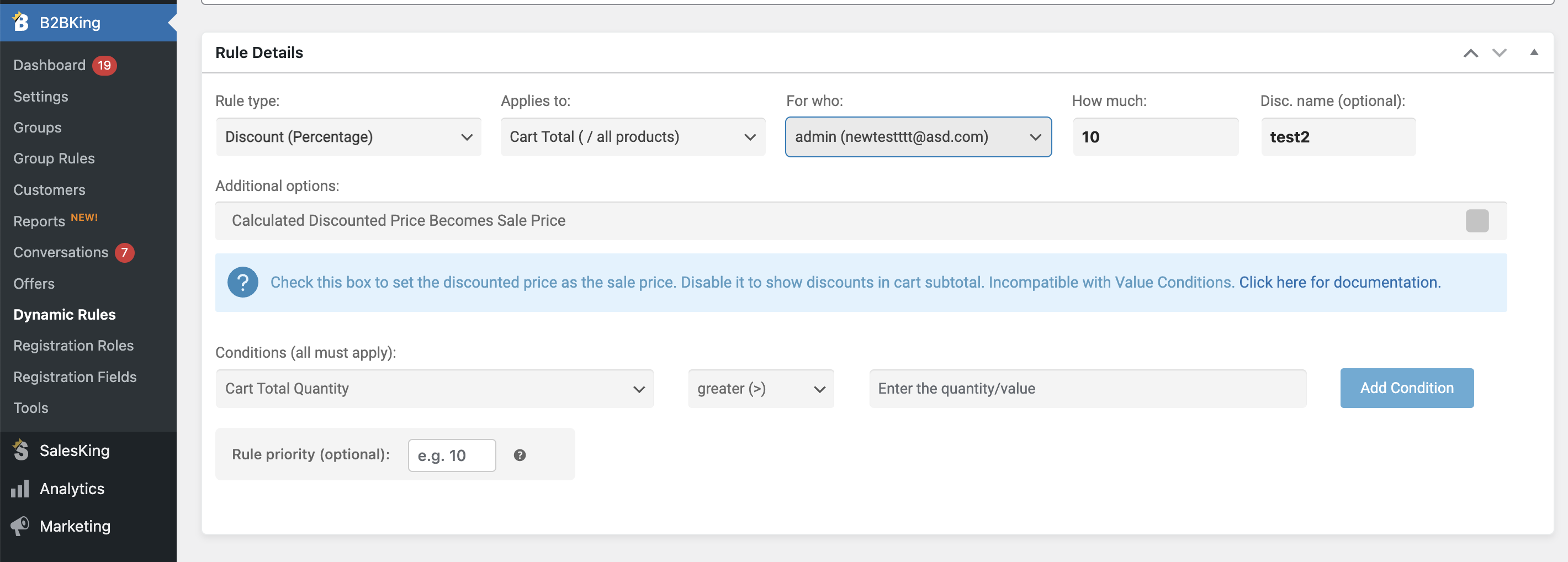Toggle Calculated Discounted Price Becomes Sale Price checkbox
This screenshot has height=562, width=1568.
coord(1477,220)
